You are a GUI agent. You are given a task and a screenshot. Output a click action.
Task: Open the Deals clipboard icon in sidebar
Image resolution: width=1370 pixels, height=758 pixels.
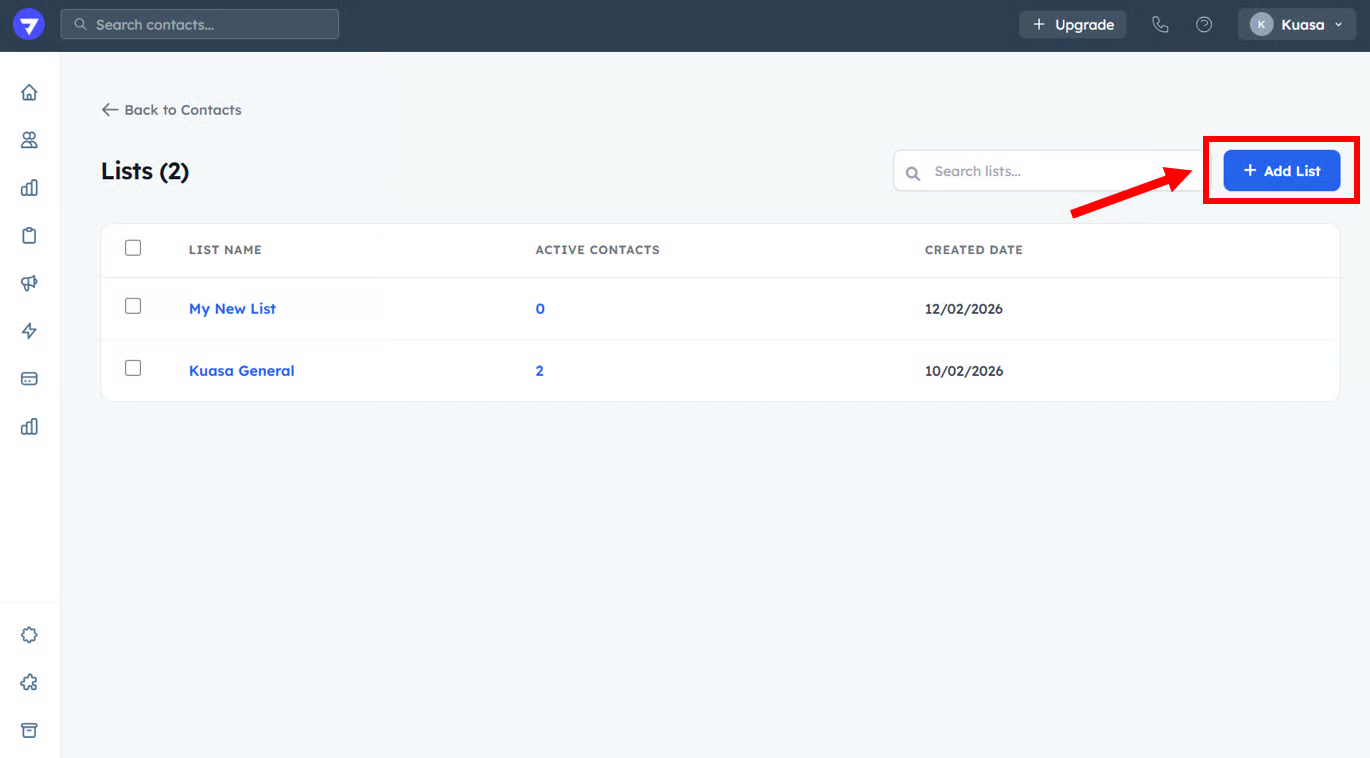click(29, 236)
